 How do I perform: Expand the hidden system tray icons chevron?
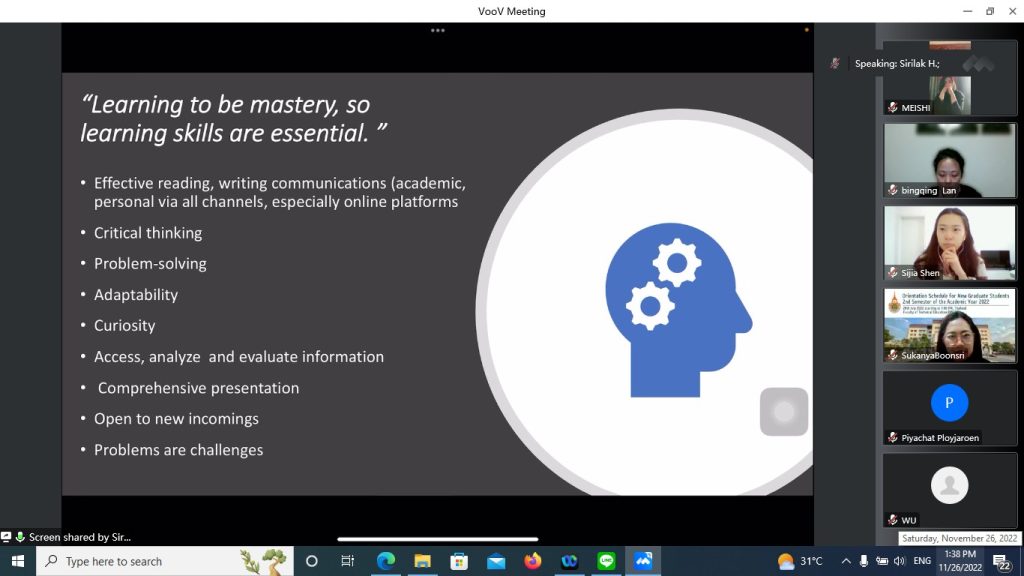[846, 561]
